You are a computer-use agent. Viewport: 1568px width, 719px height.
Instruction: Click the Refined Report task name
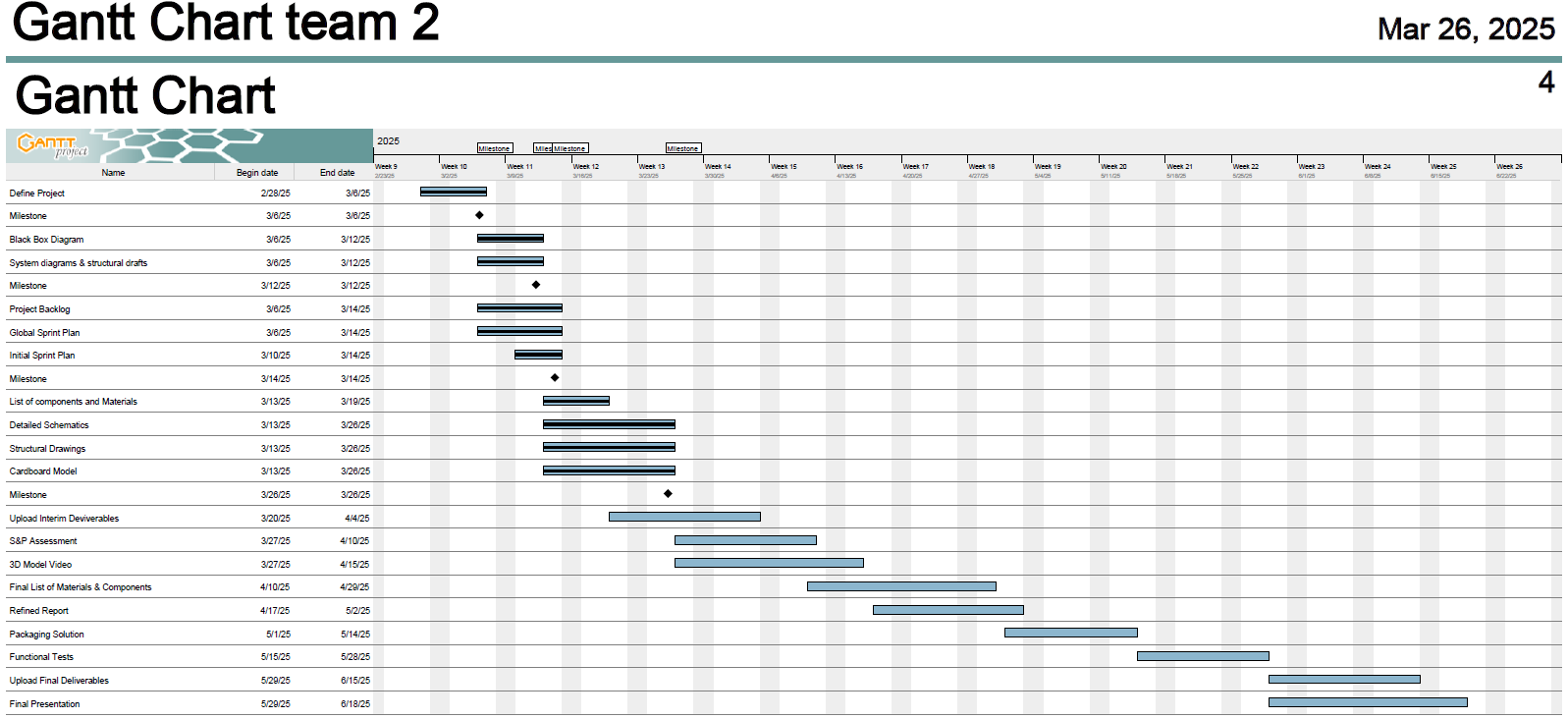coord(38,611)
